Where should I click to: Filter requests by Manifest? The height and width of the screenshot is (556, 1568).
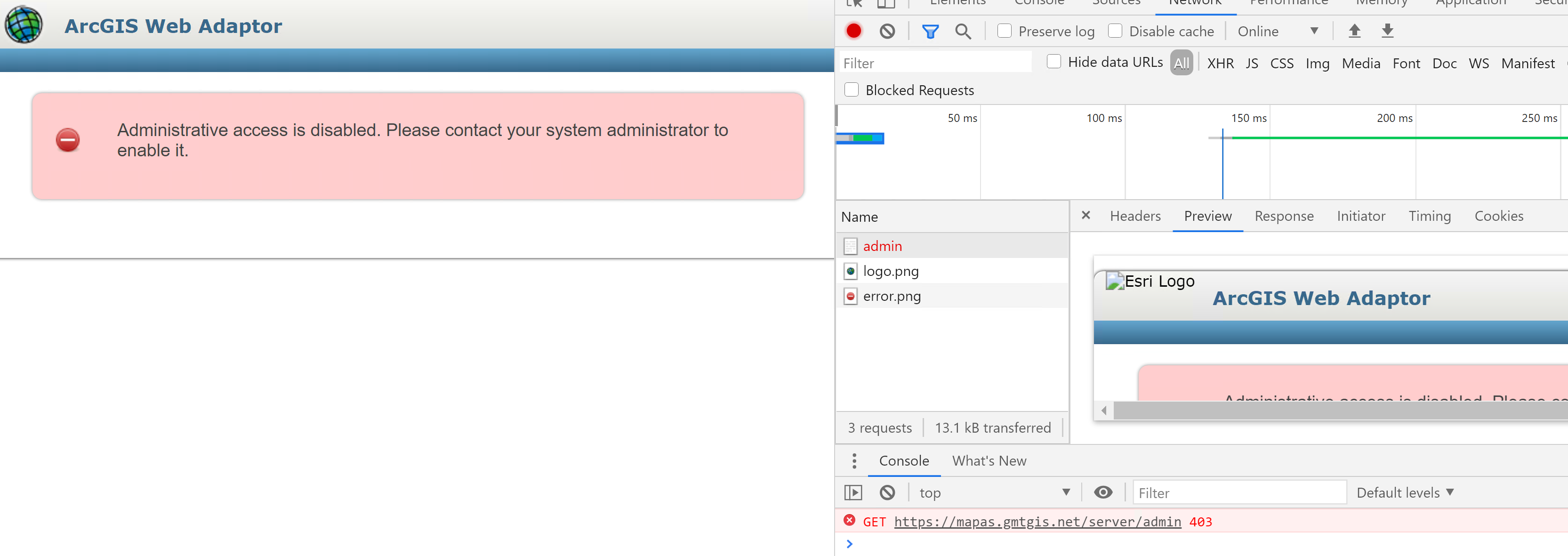pos(1528,64)
